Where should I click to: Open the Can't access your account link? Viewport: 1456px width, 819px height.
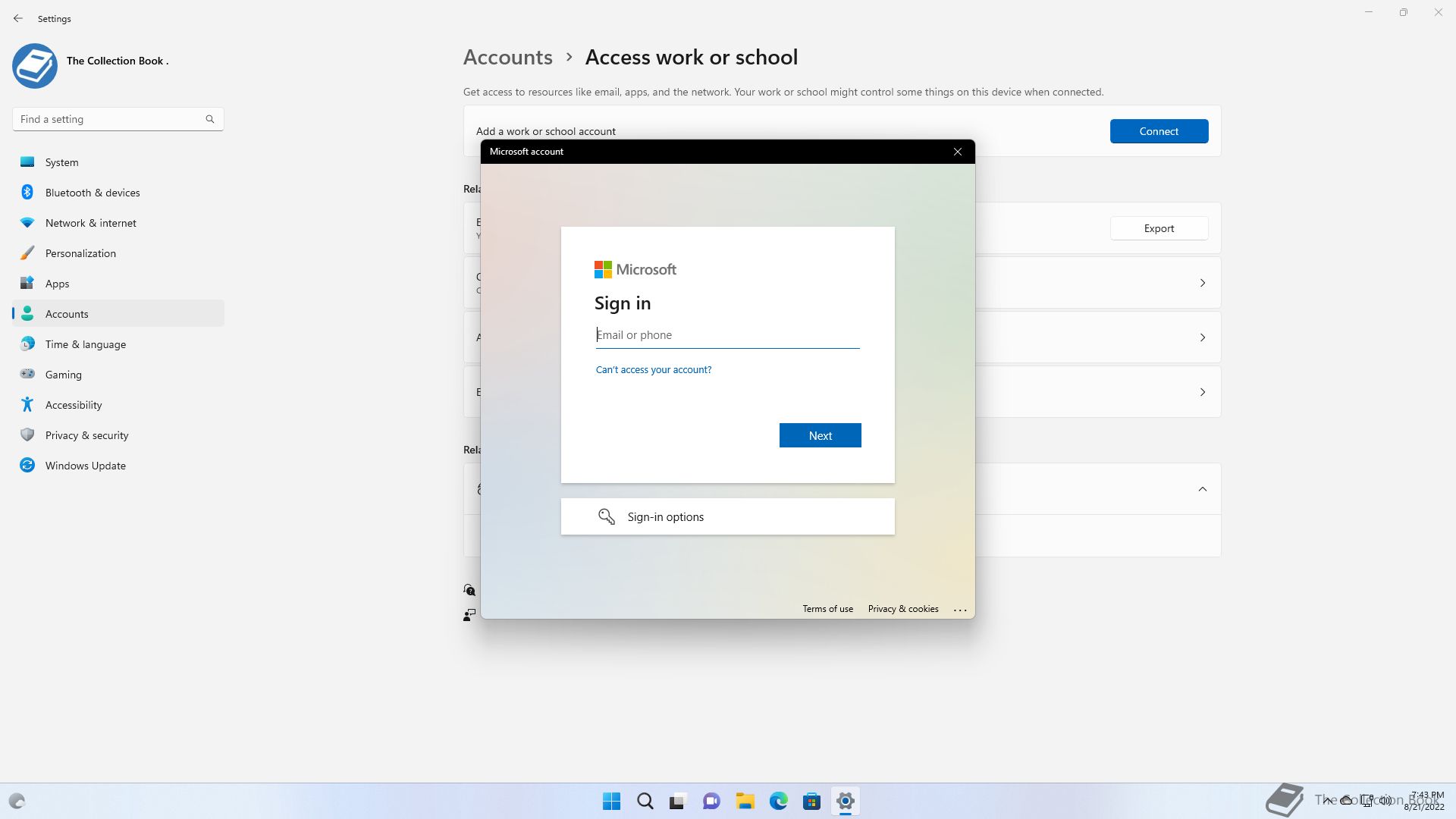click(654, 370)
